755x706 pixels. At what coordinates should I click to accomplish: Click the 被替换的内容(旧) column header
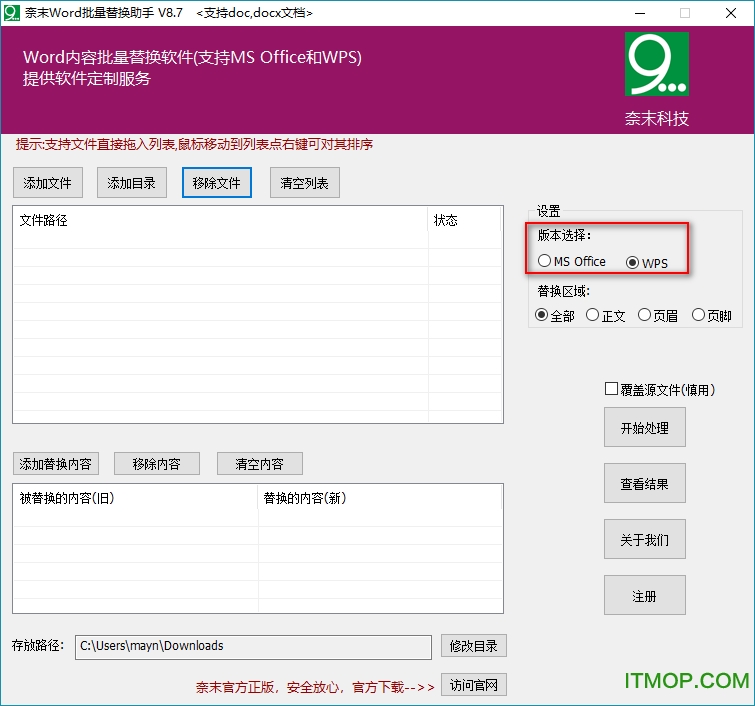[x=135, y=498]
